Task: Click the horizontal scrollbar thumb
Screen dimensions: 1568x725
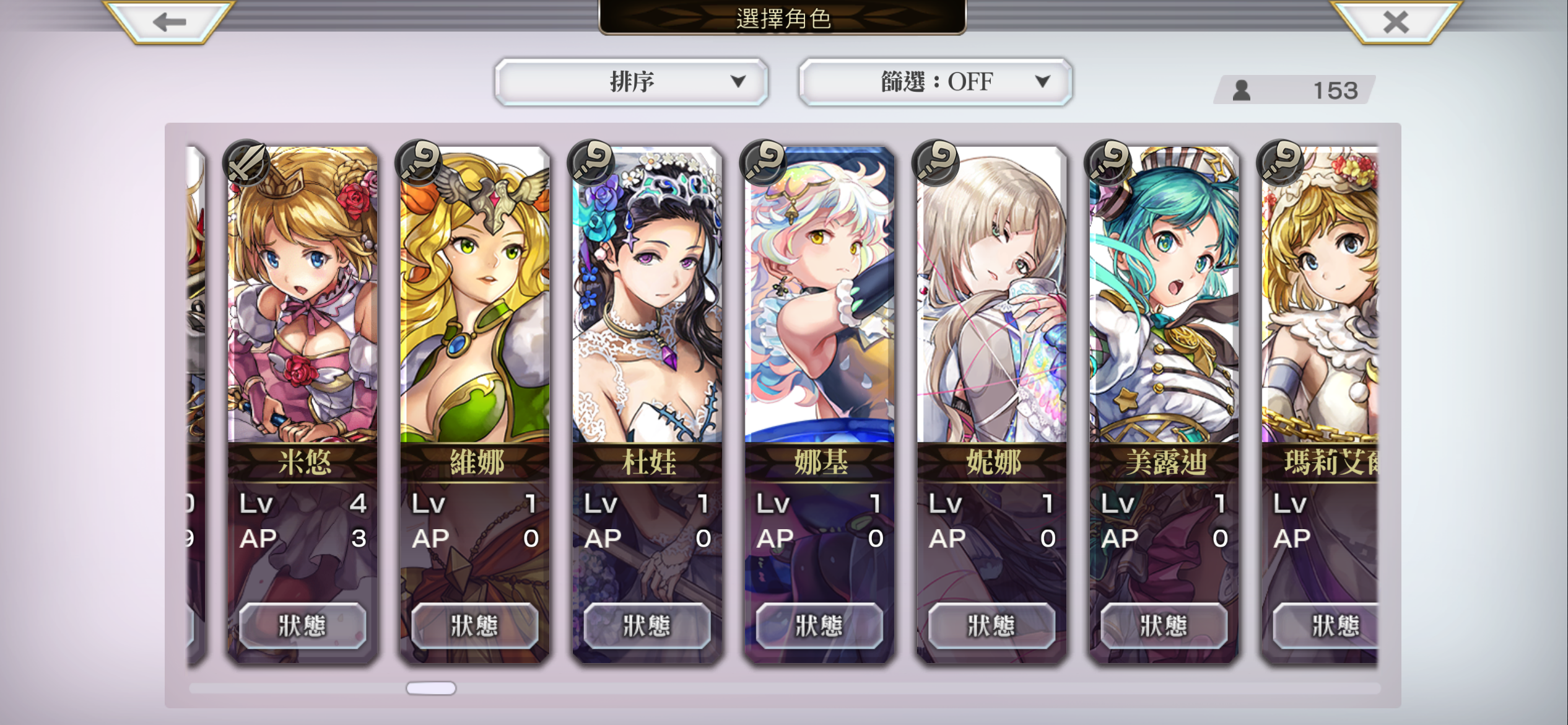Action: point(431,688)
